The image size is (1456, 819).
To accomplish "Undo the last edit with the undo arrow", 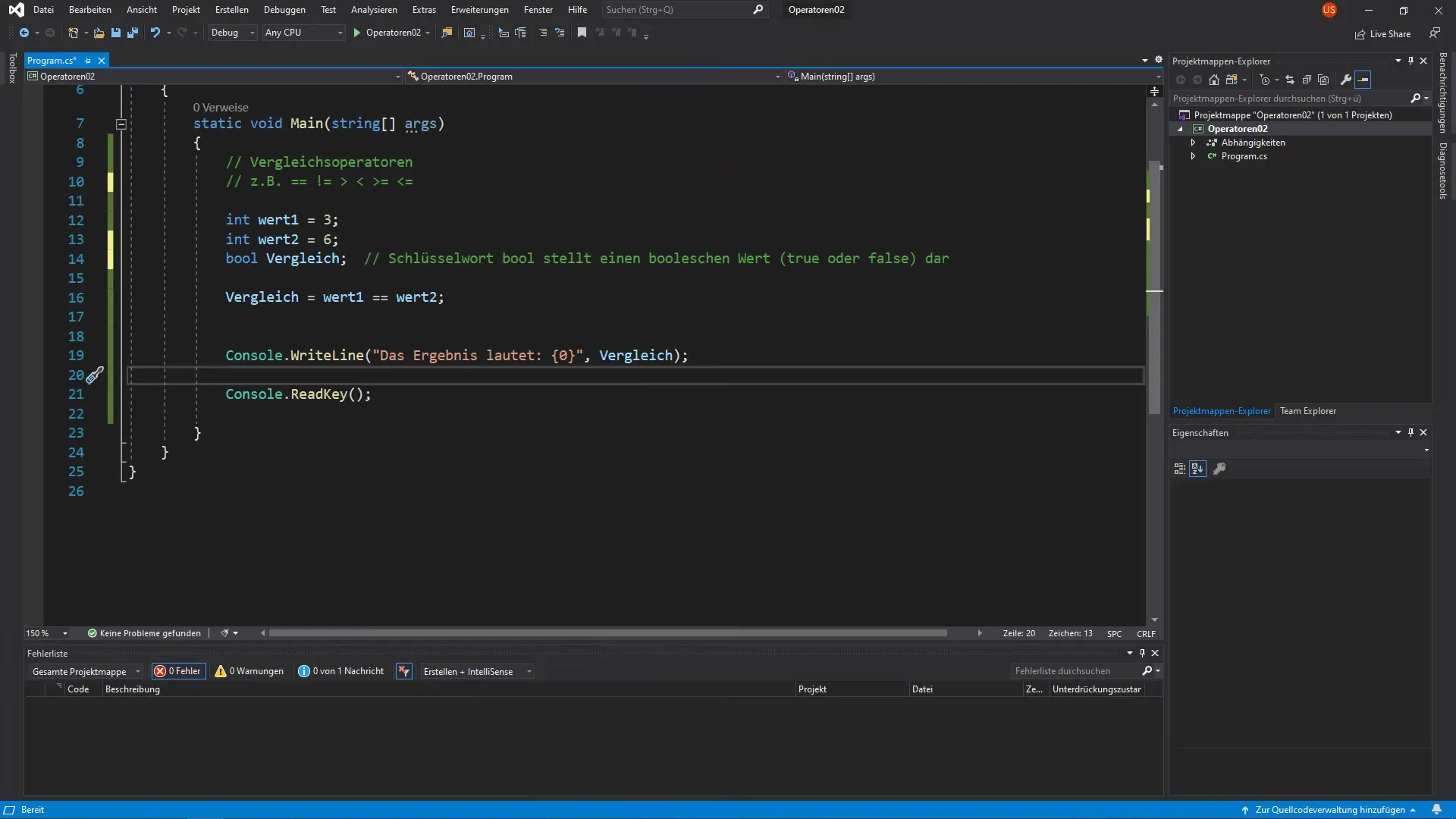I will tap(155, 33).
